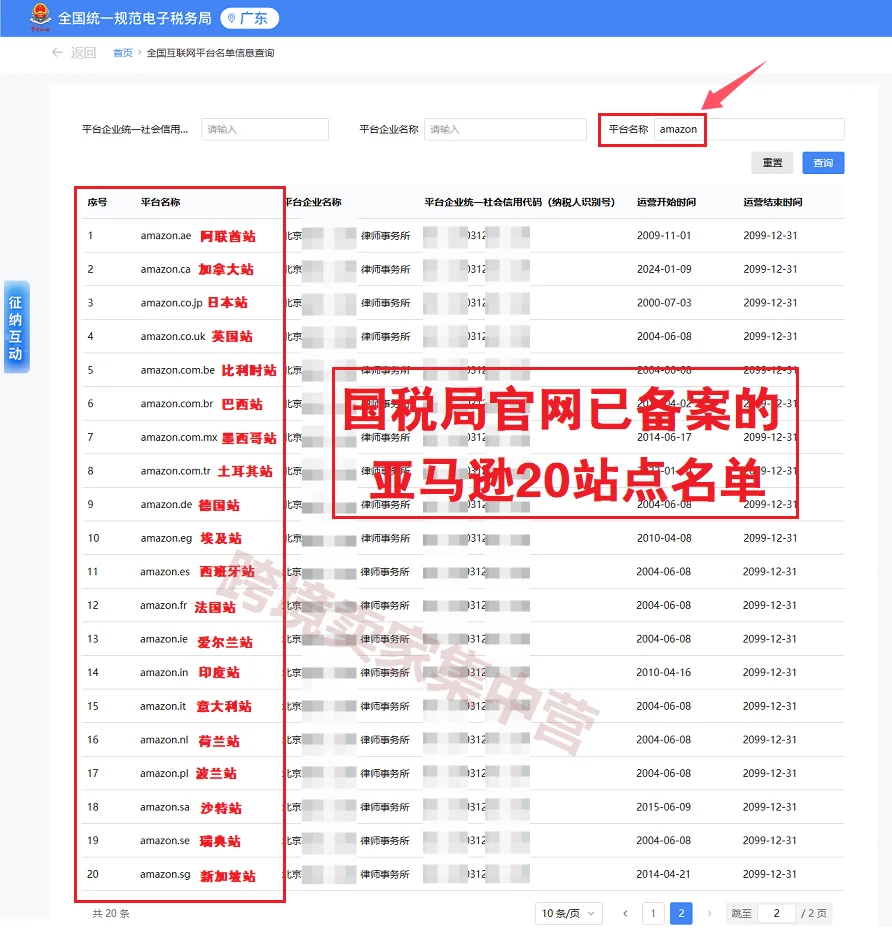
Task: Click the 共 20 条 total count text
Action: coord(111,913)
